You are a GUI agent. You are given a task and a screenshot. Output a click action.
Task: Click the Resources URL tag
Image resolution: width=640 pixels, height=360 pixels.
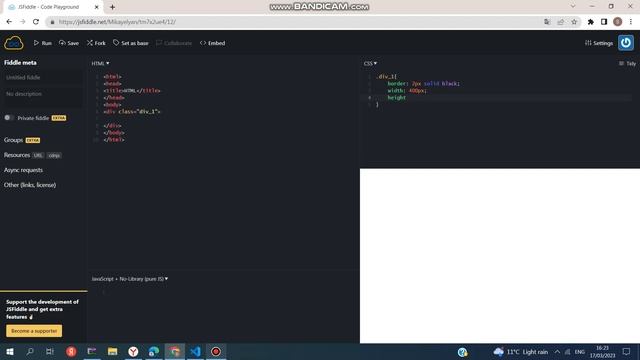click(38, 156)
